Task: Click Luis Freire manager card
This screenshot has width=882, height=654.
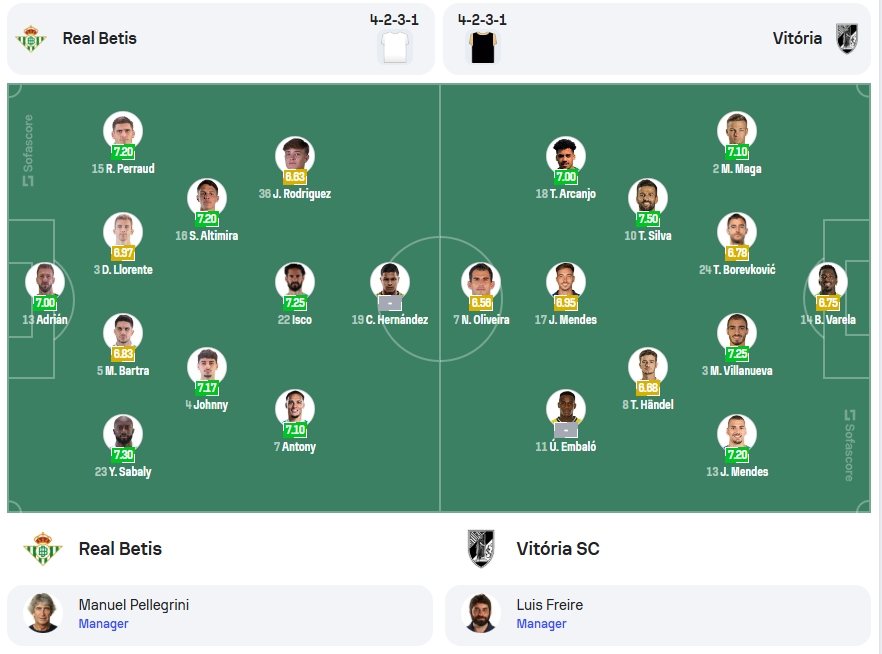Action: pos(658,615)
